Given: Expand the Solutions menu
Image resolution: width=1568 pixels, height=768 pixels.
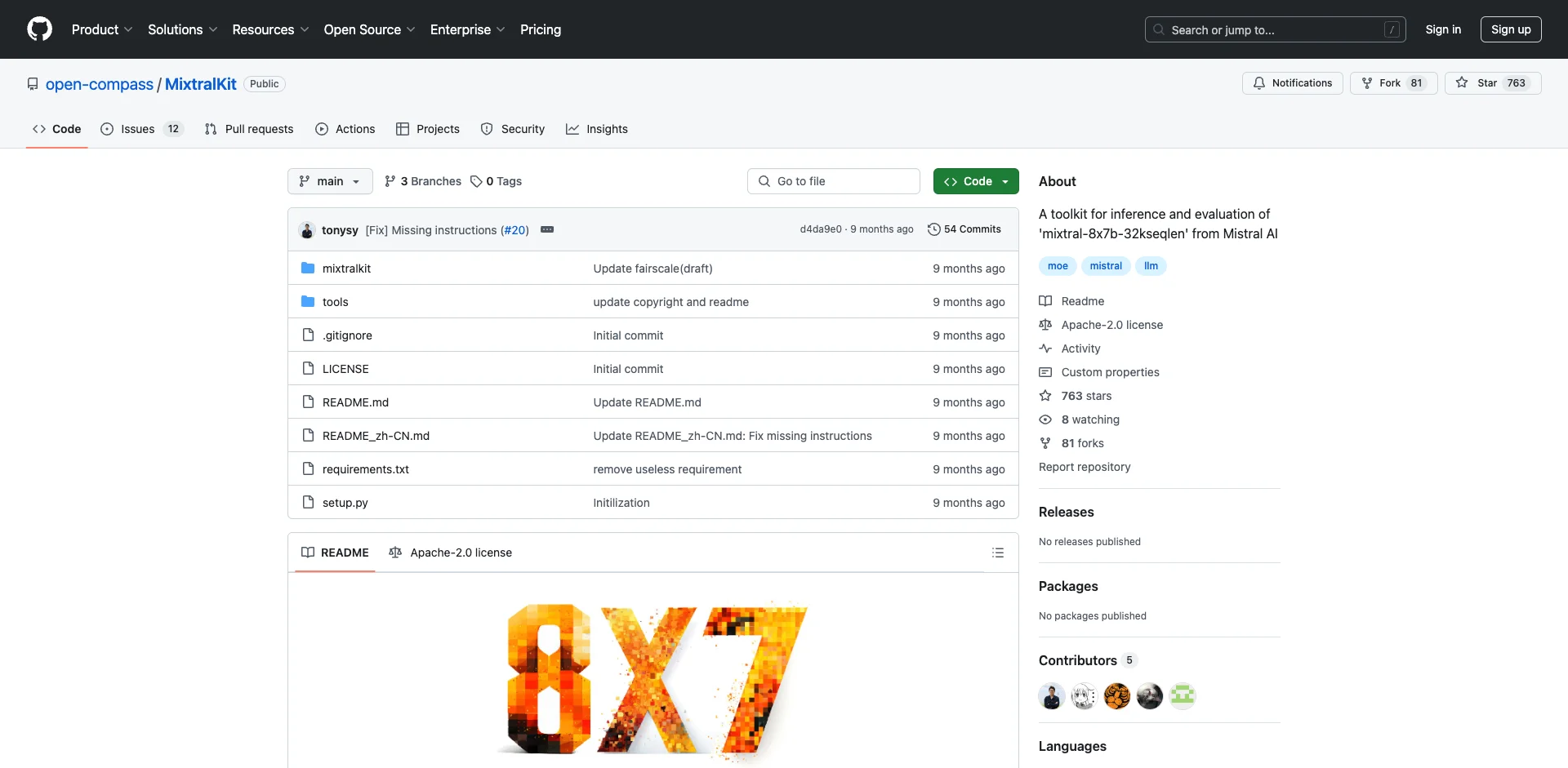Looking at the screenshot, I should pos(182,29).
